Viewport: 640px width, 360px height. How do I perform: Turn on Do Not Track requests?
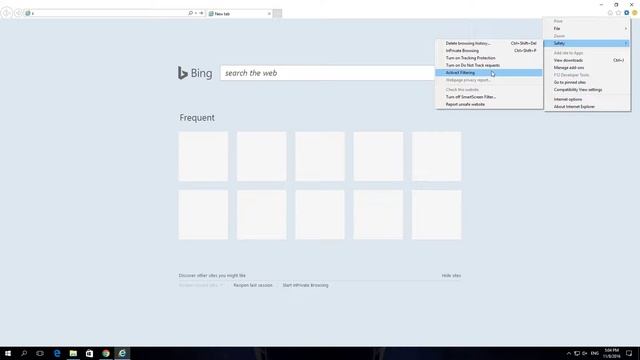click(x=489, y=65)
